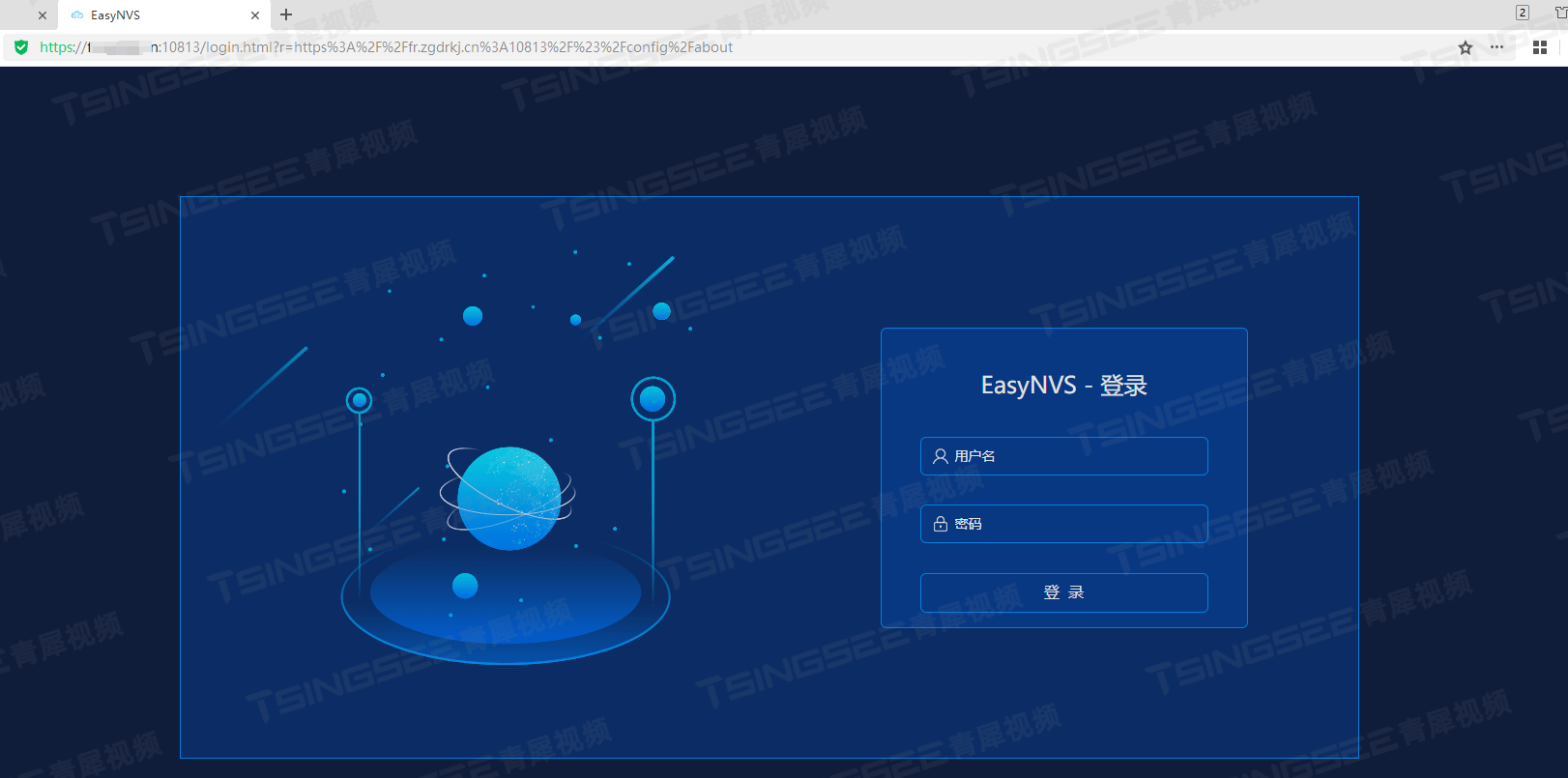1568x778 pixels.
Task: Click the 密码 password input field
Action: [x=1063, y=524]
